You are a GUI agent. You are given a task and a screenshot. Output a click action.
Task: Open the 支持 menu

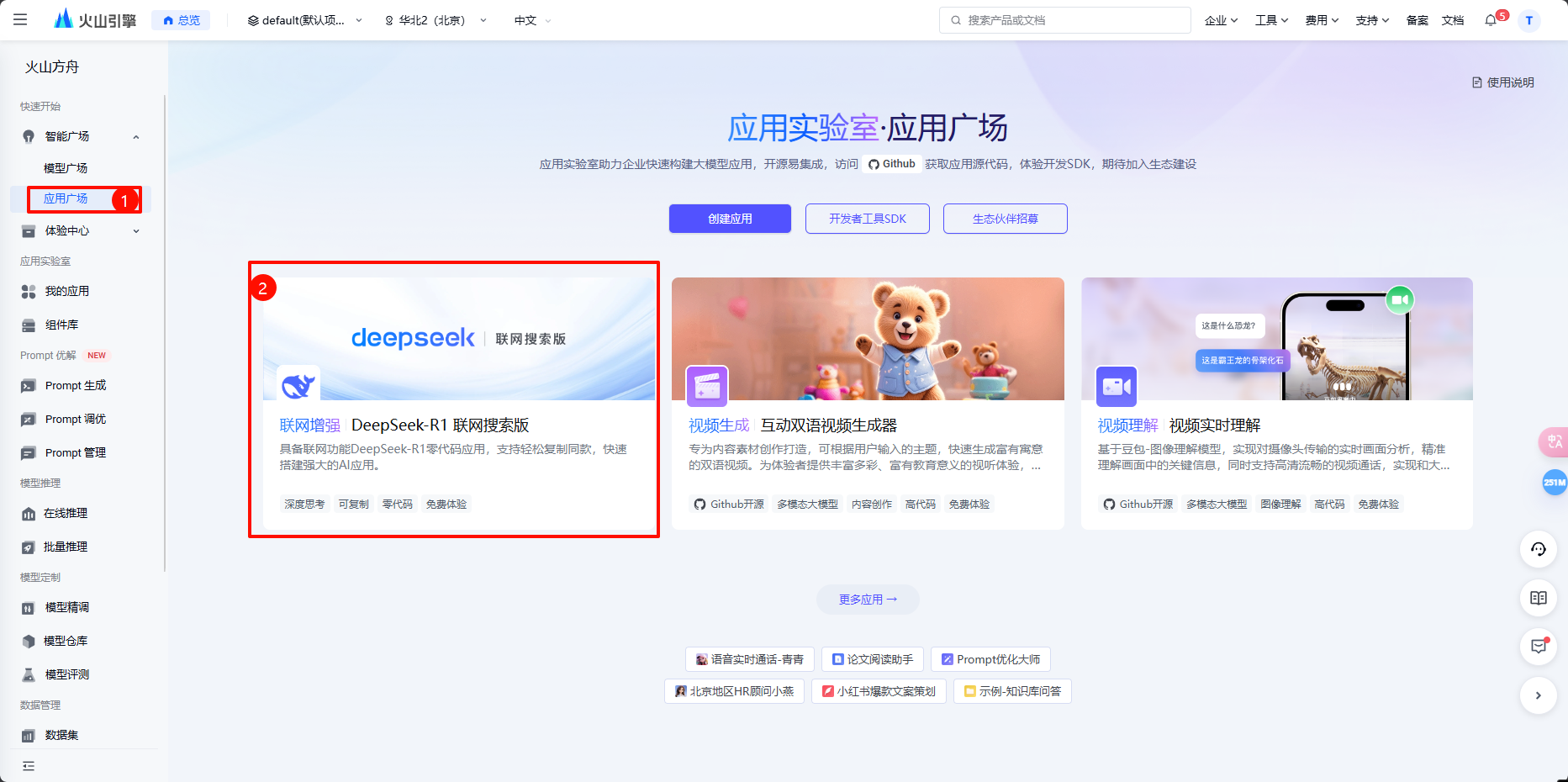click(x=1372, y=20)
